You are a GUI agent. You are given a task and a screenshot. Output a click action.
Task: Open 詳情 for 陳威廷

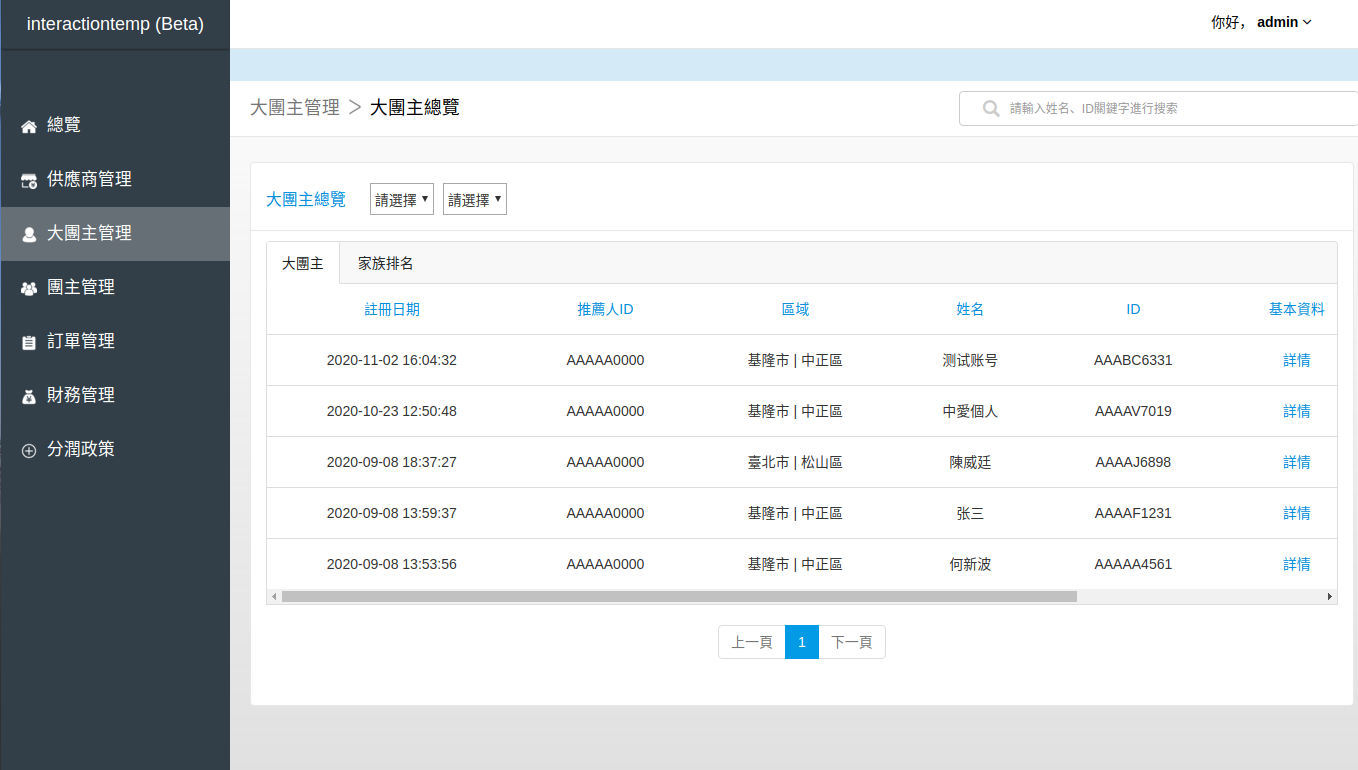click(1297, 462)
